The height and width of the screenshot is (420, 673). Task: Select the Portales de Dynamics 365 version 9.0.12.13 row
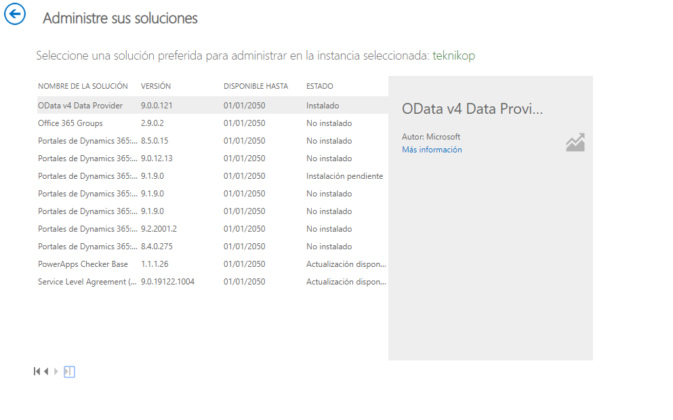coord(212,158)
